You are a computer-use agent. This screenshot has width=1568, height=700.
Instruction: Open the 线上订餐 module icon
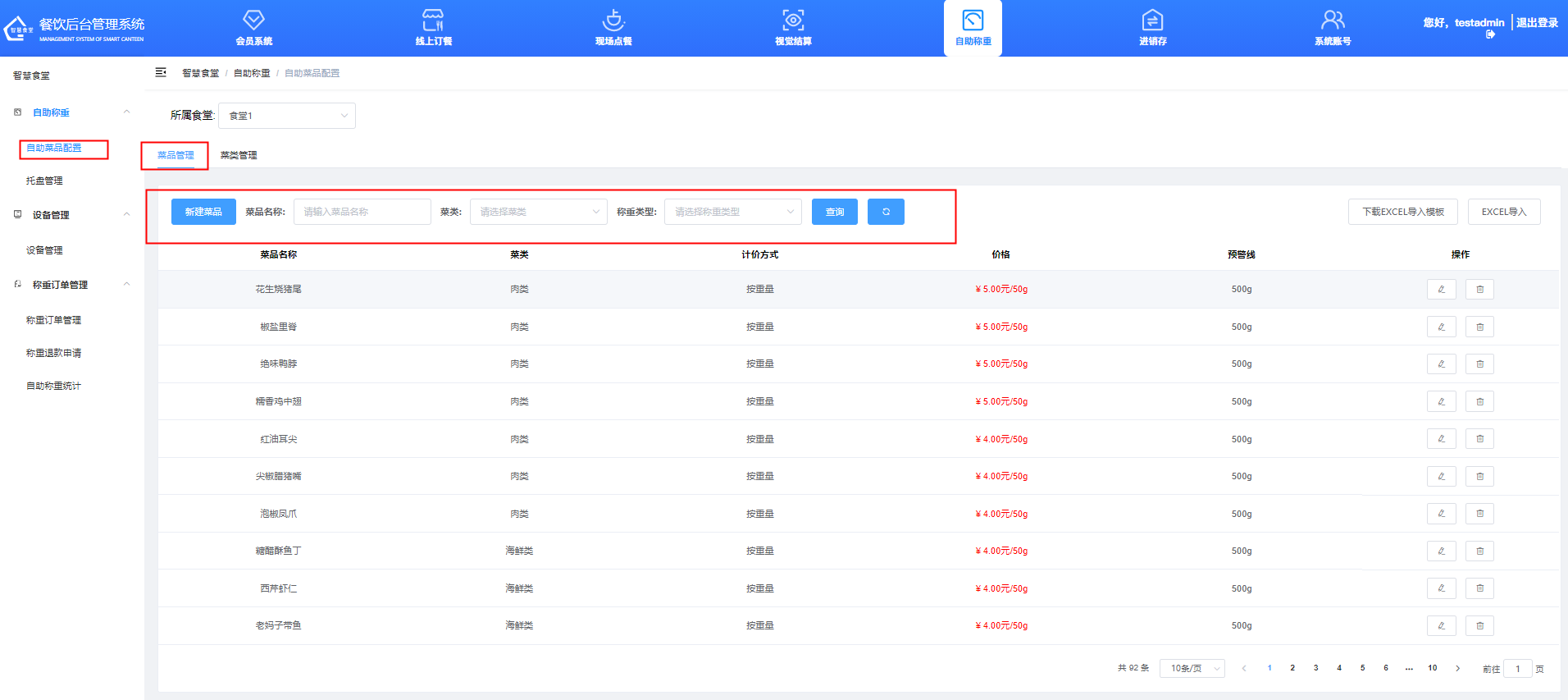coord(433,21)
